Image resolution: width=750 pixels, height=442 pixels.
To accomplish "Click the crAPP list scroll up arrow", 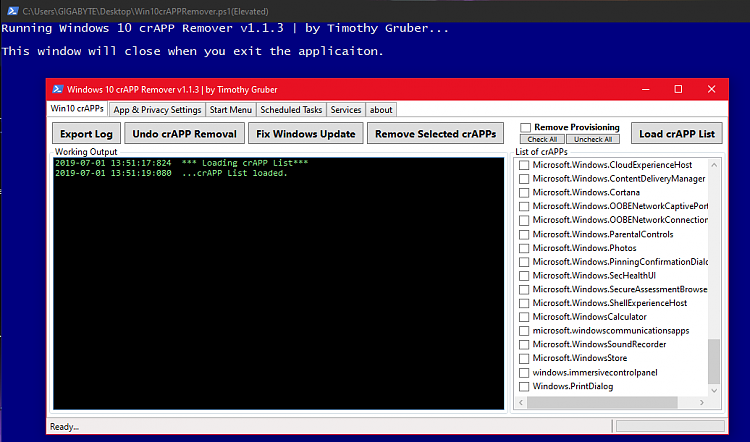I will pyautogui.click(x=714, y=165).
